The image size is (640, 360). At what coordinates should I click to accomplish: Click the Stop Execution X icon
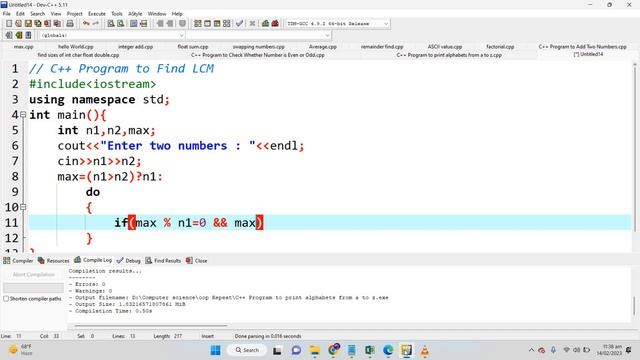pos(252,24)
